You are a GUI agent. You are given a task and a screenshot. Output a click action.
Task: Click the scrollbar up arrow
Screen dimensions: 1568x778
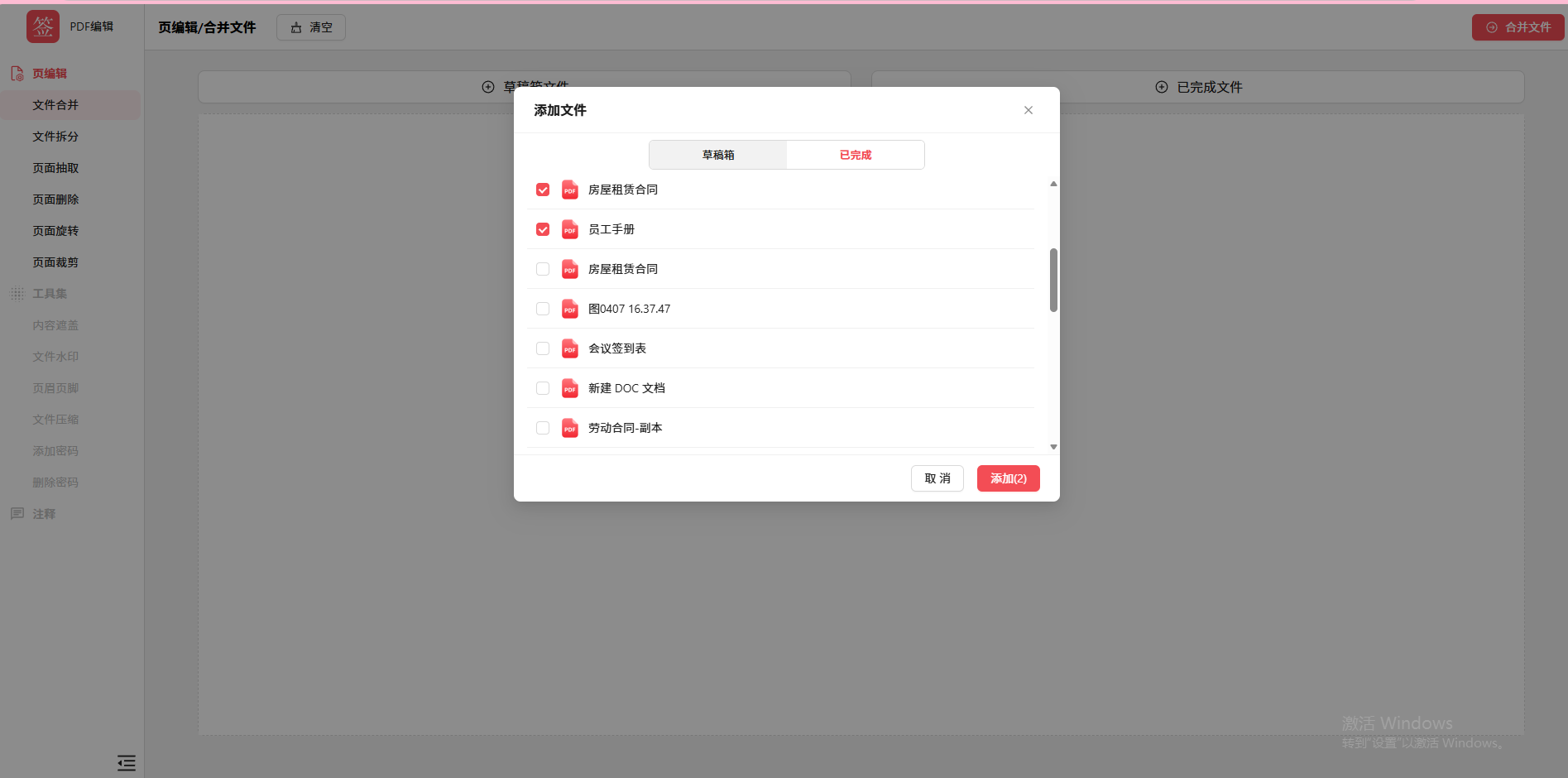[x=1053, y=184]
